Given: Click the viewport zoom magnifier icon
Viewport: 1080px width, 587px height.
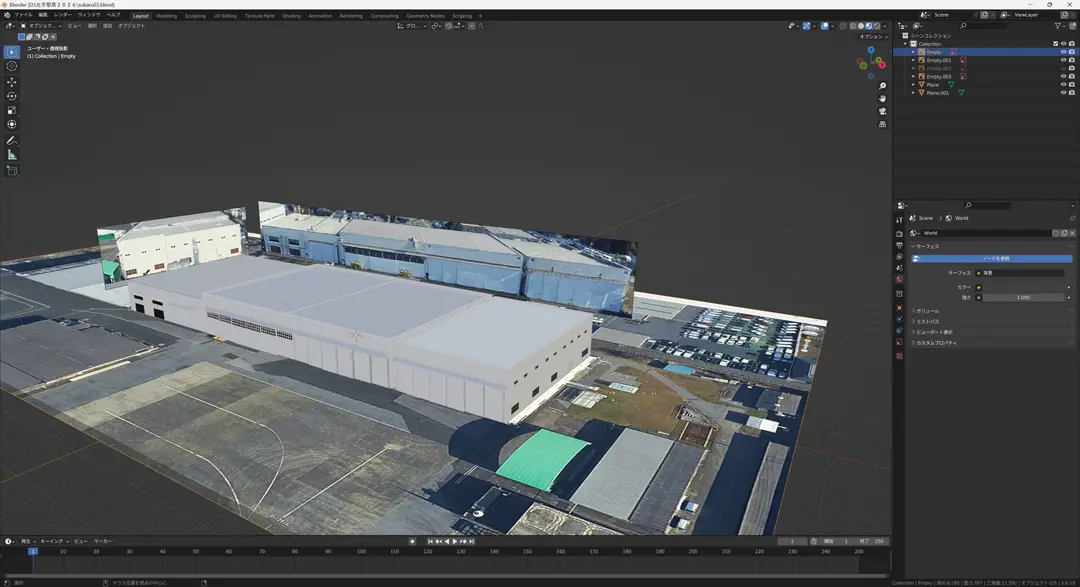Looking at the screenshot, I should point(882,86).
